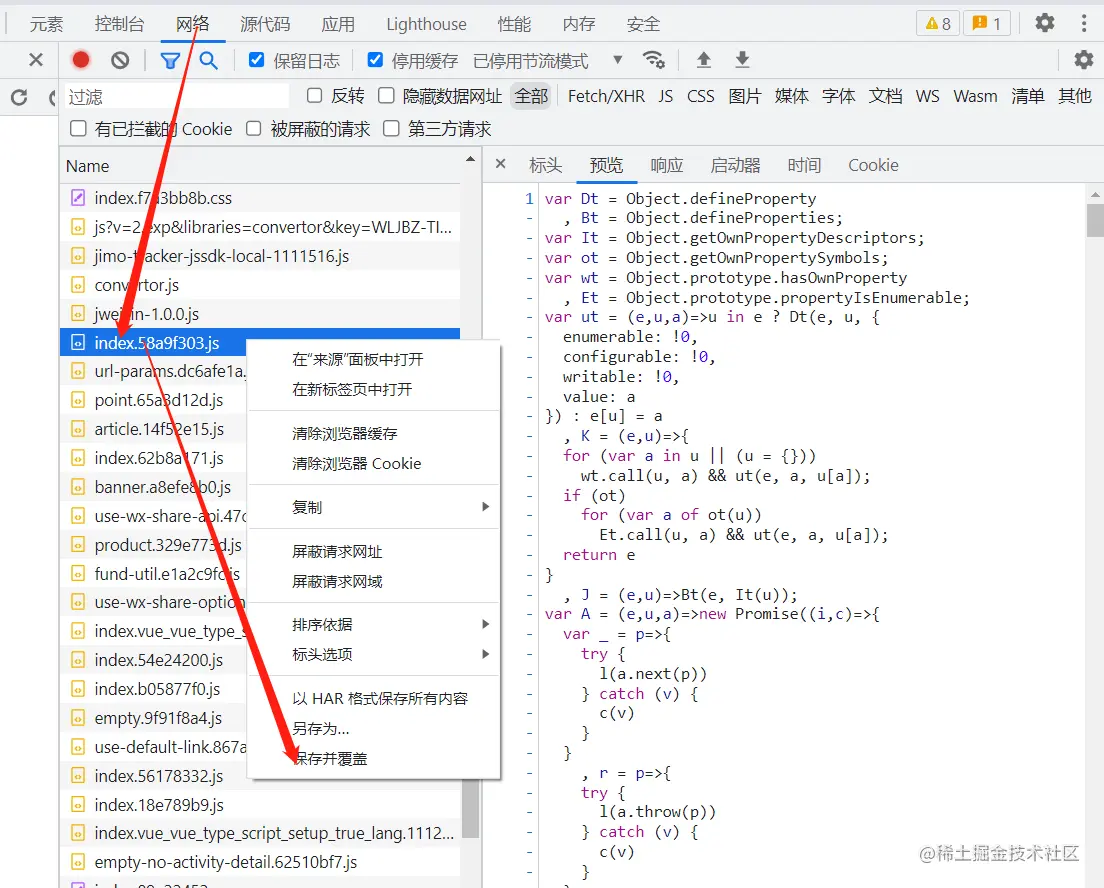Open the throttling mode dropdown arrow
The height and width of the screenshot is (888, 1104).
[617, 60]
